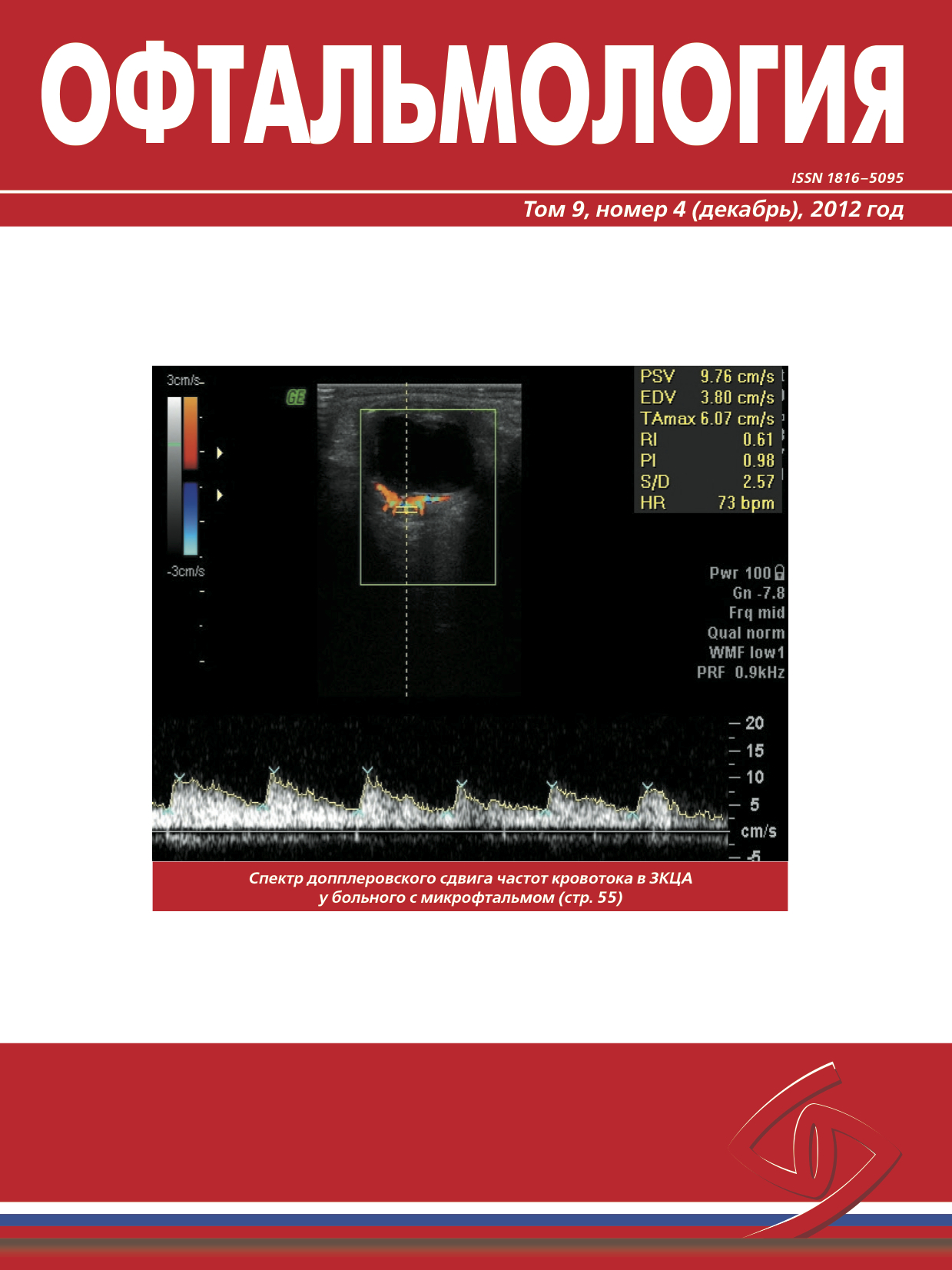The image size is (952, 1270).
Task: Click the journal title ОФТАЛЬМОЛОГИЯ
Action: tap(473, 93)
